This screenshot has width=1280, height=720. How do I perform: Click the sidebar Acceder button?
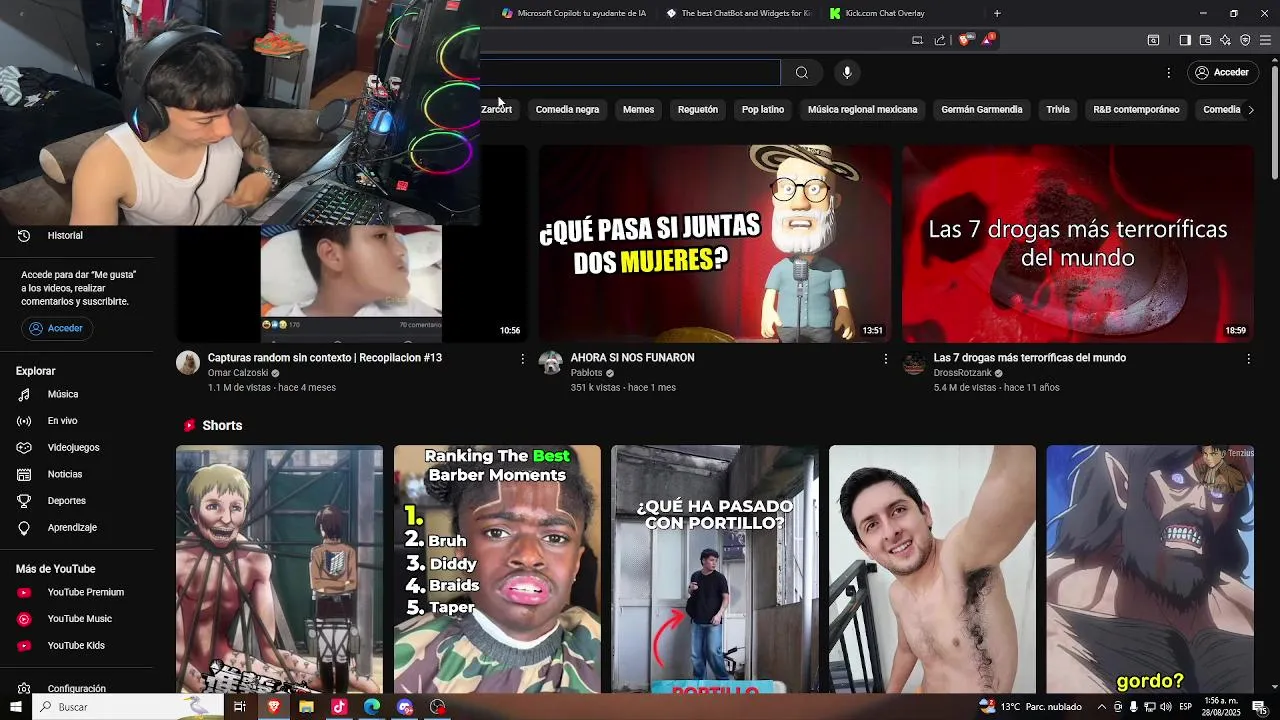(x=57, y=328)
